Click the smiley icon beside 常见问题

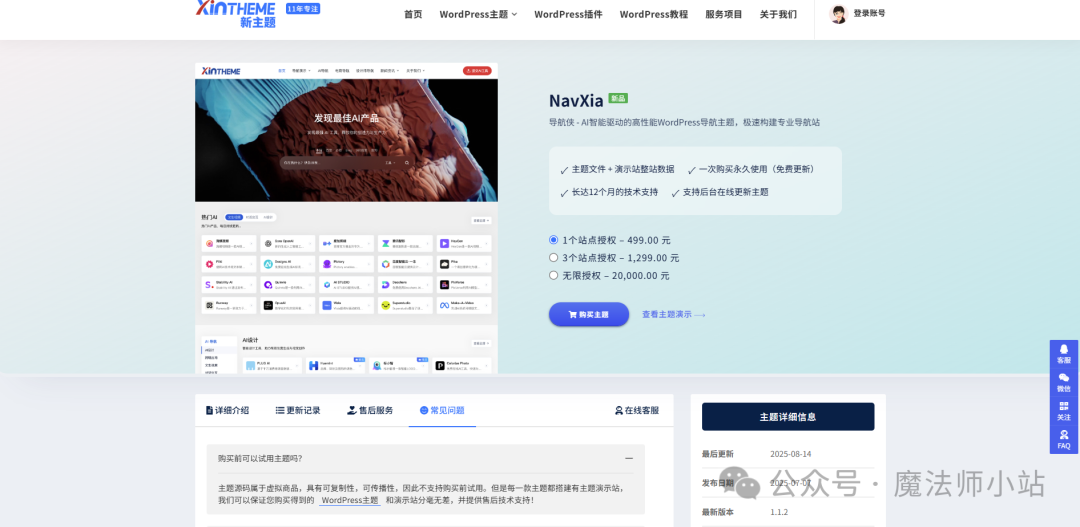(424, 411)
